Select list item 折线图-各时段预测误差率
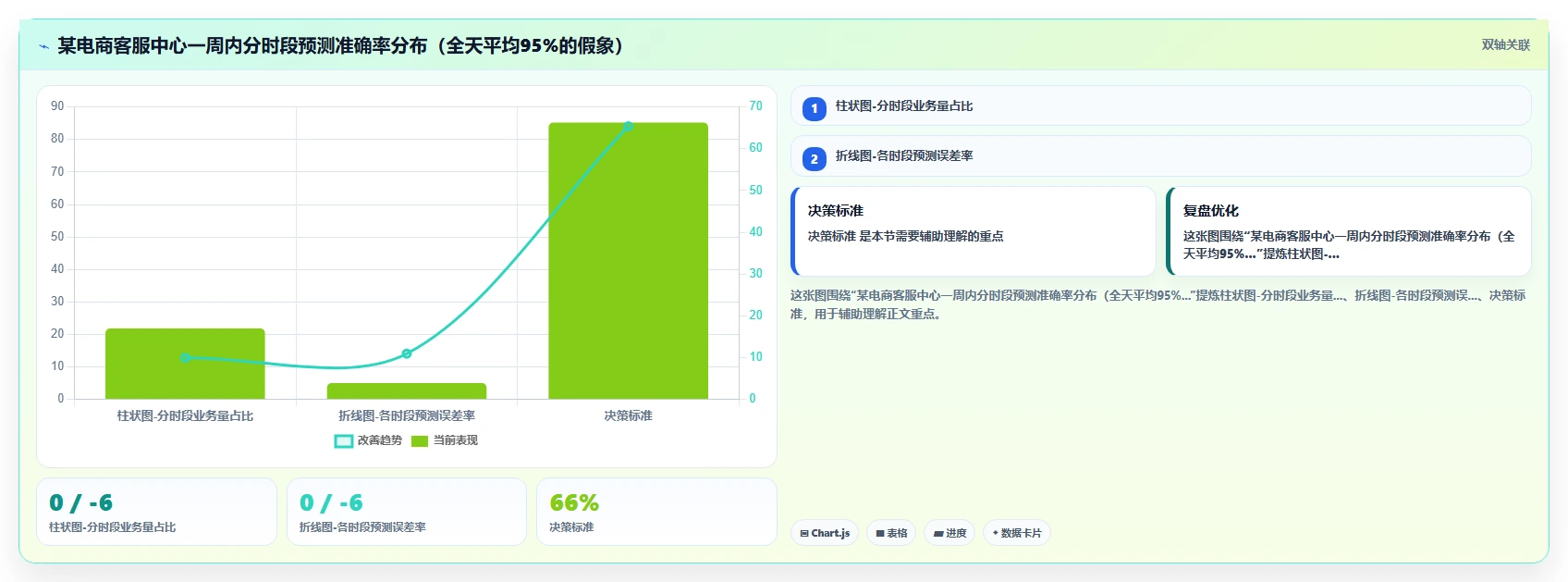Image resolution: width=1568 pixels, height=582 pixels. [x=1160, y=155]
